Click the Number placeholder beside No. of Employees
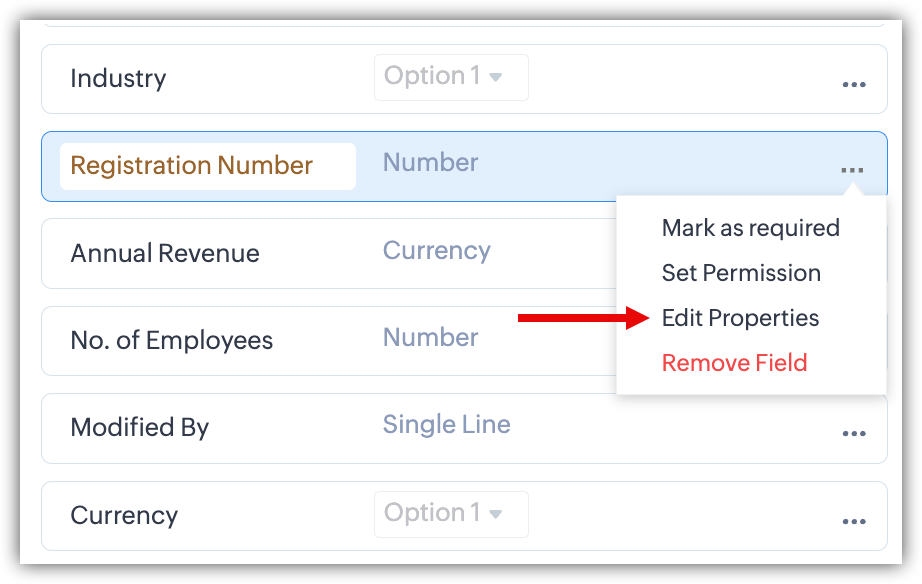922x584 pixels. click(431, 338)
